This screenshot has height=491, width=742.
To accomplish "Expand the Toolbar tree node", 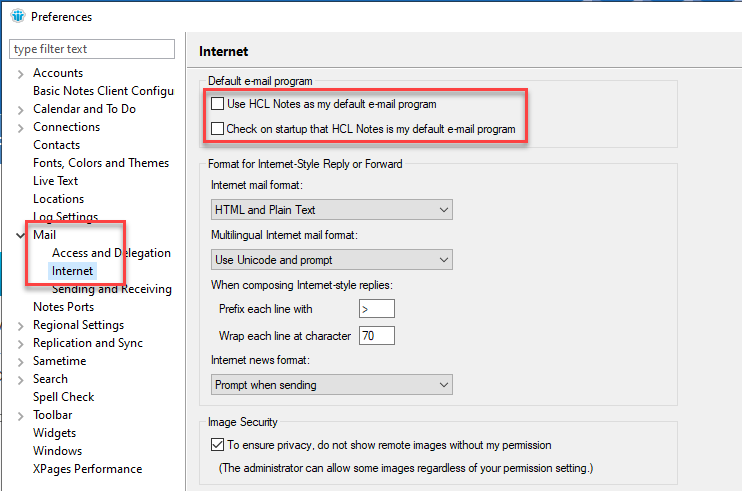I will 20,416.
